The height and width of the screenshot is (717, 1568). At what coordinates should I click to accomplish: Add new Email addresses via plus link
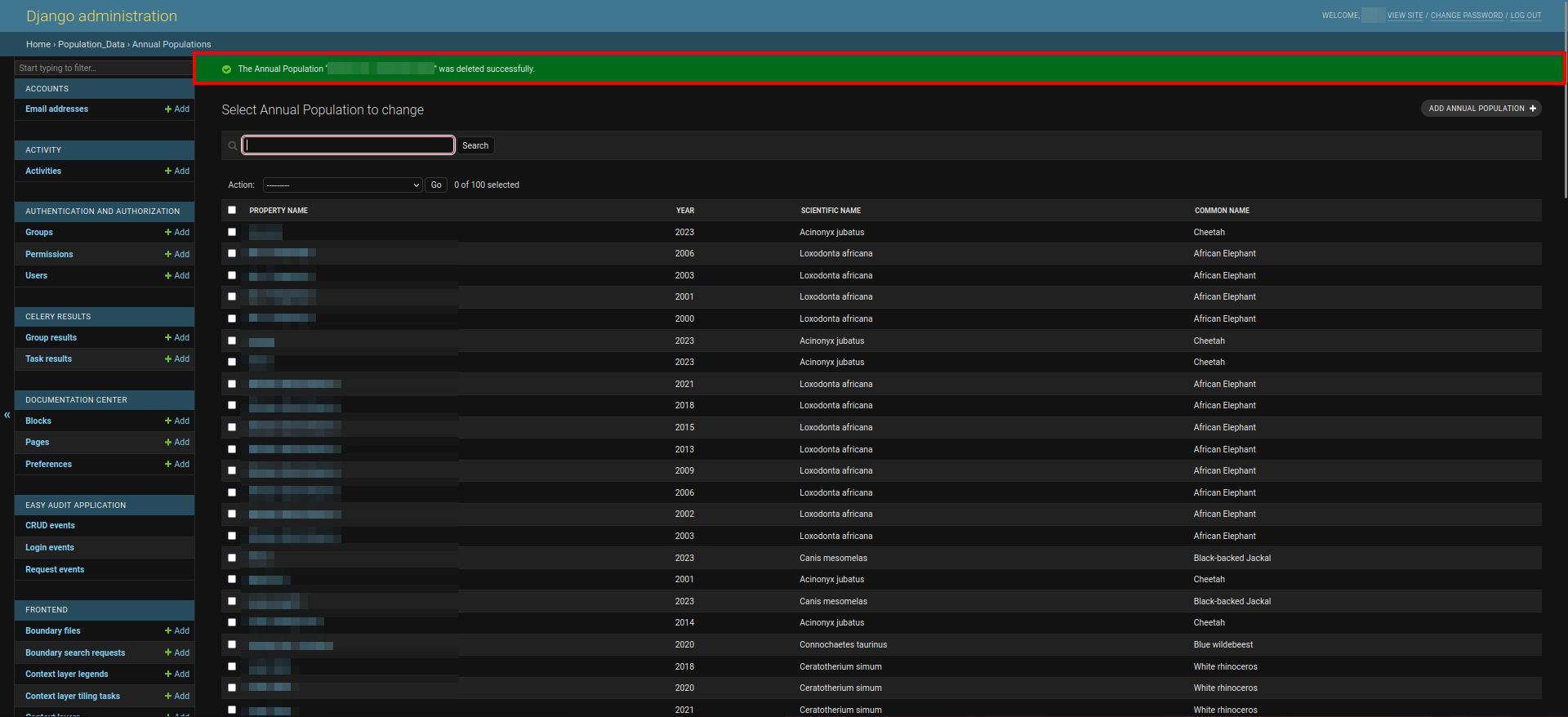point(177,109)
